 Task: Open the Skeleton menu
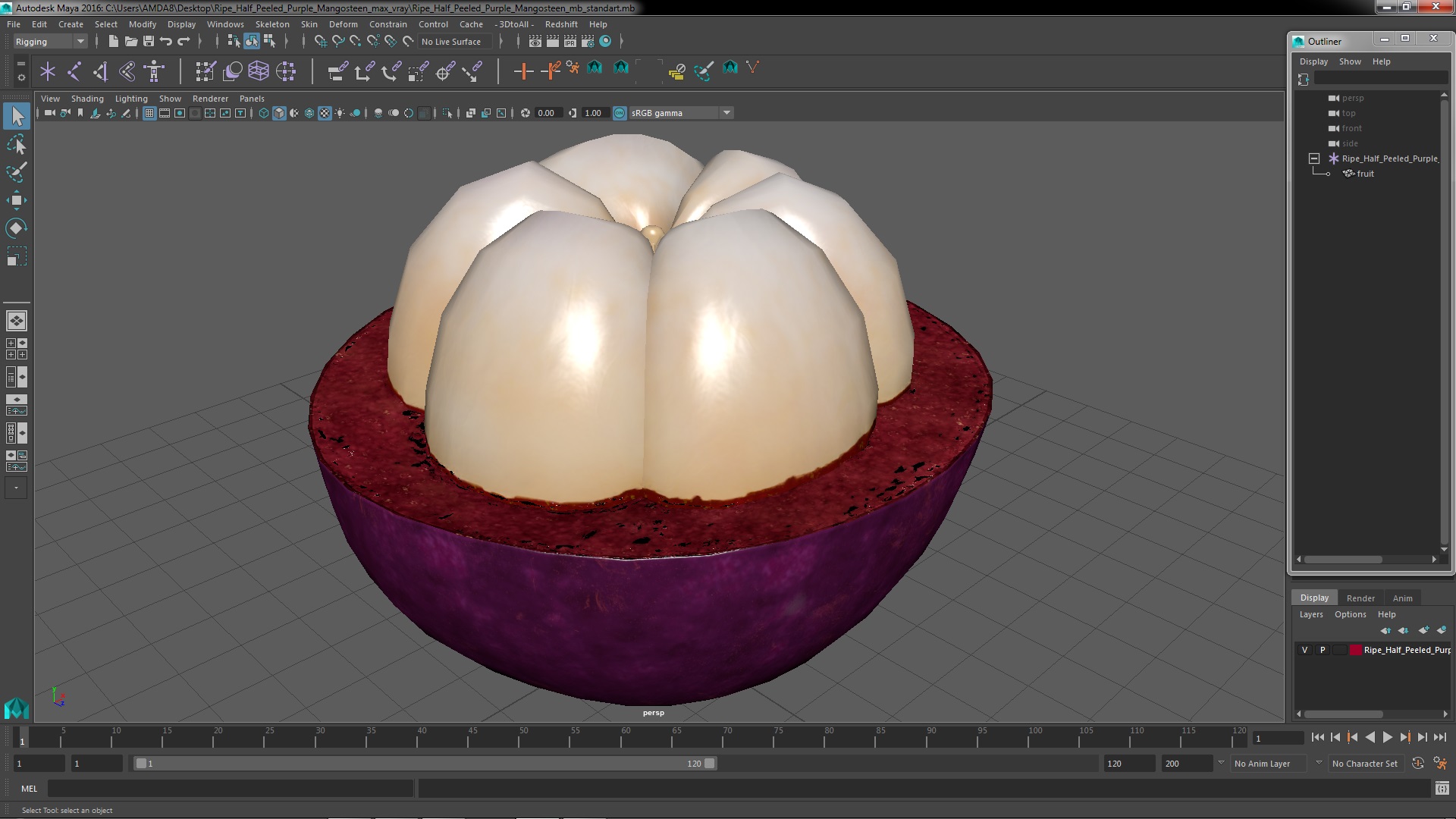tap(272, 24)
